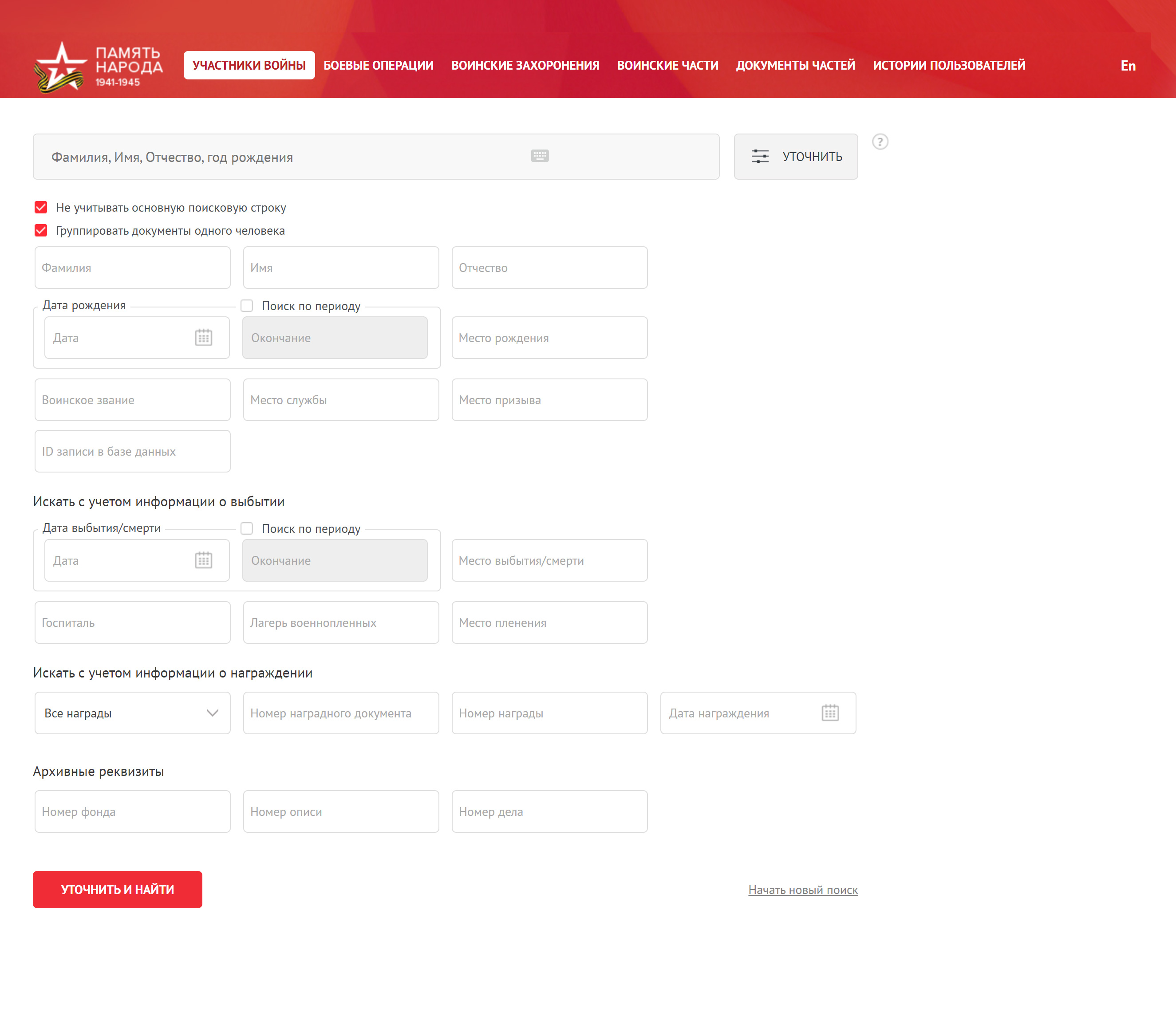Open the Боевые операции menu item

pyautogui.click(x=378, y=65)
